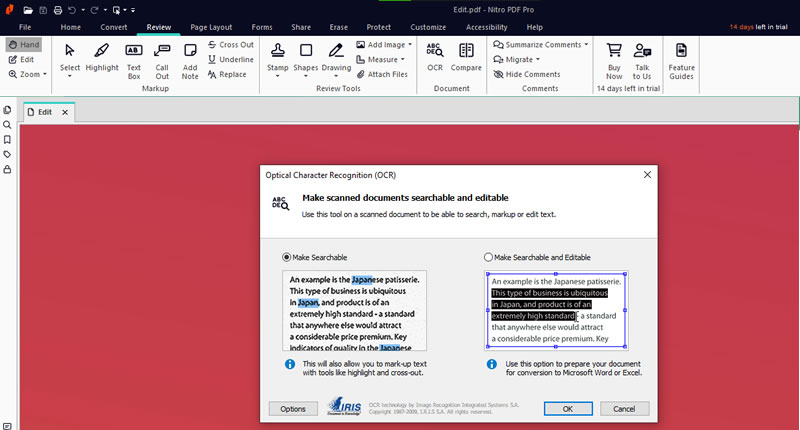This screenshot has width=800, height=430.
Task: Open the Erase ribbon tab
Action: coord(338,27)
